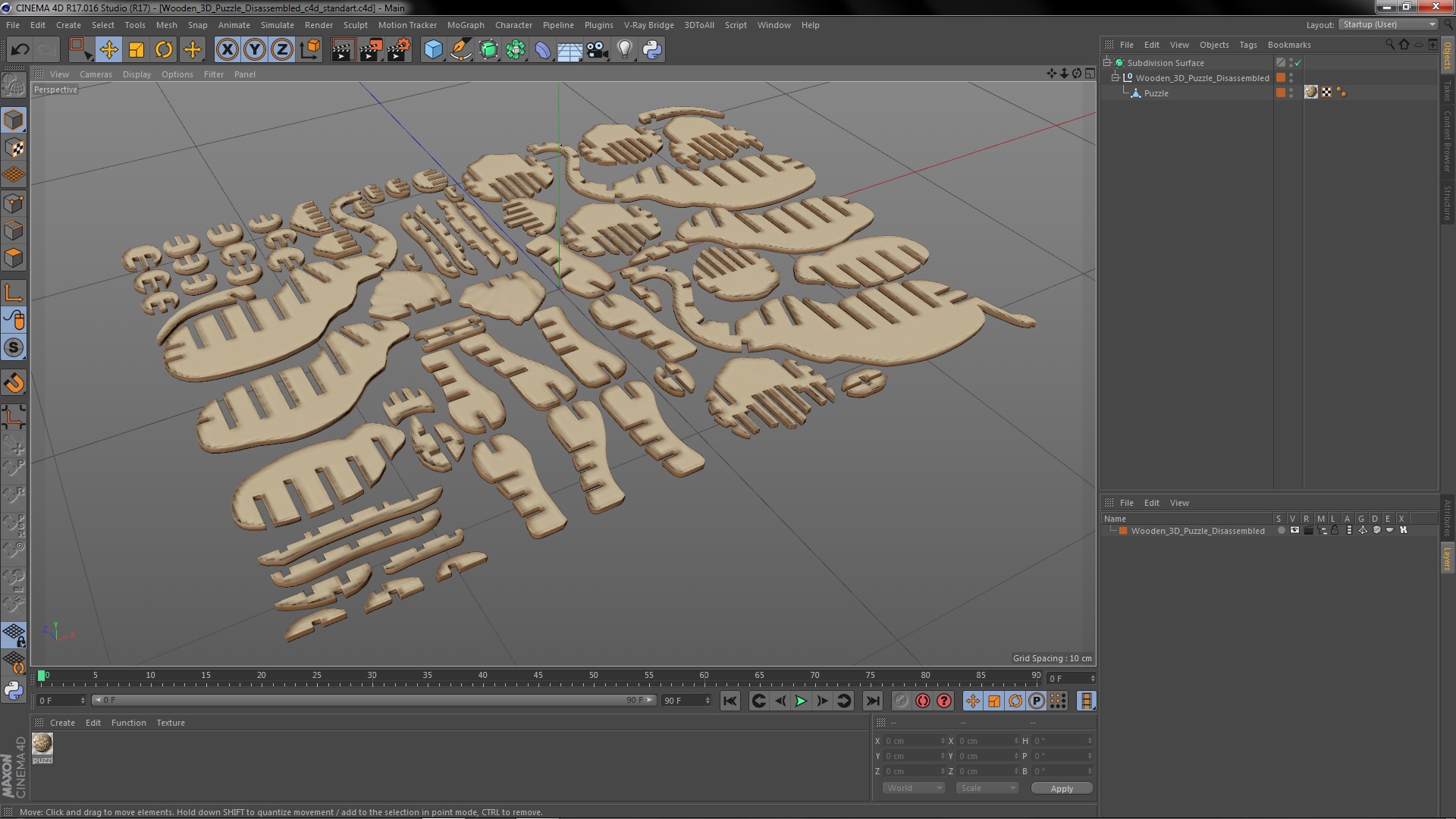
Task: Switch to Texture mode
Action: pyautogui.click(x=14, y=147)
